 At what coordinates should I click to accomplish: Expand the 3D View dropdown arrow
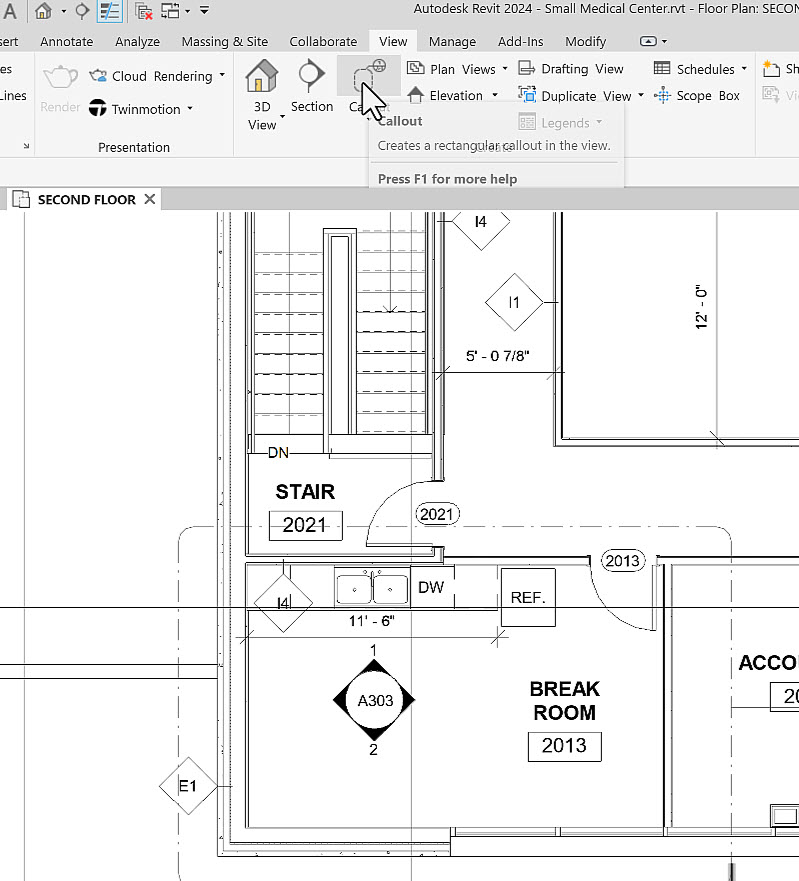[282, 116]
